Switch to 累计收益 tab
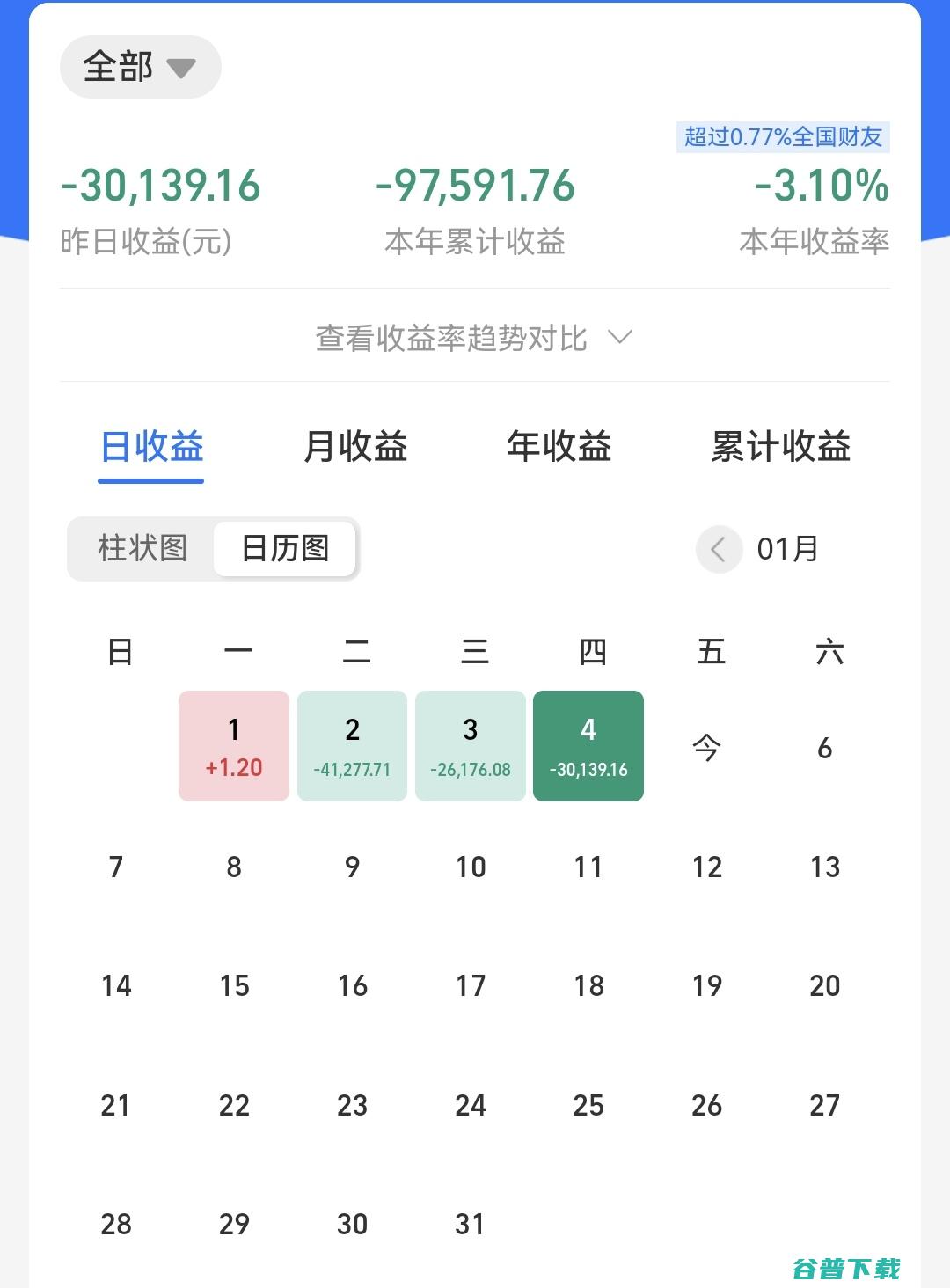The image size is (950, 1288). point(781,447)
